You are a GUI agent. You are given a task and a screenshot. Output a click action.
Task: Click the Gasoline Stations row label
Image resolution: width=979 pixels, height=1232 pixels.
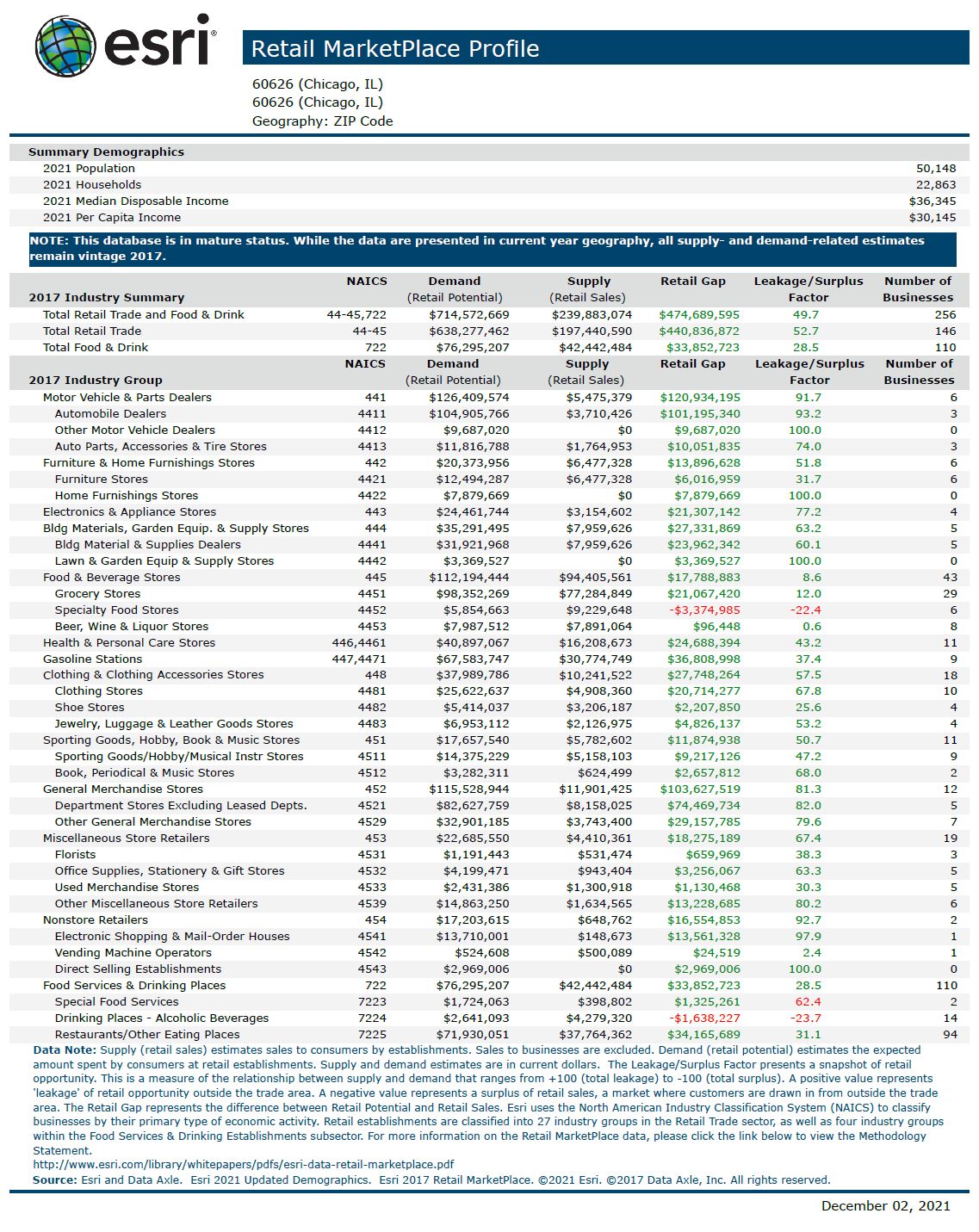click(x=92, y=659)
